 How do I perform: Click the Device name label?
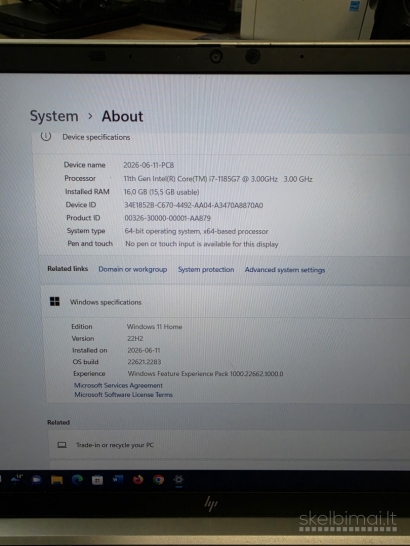(x=84, y=165)
